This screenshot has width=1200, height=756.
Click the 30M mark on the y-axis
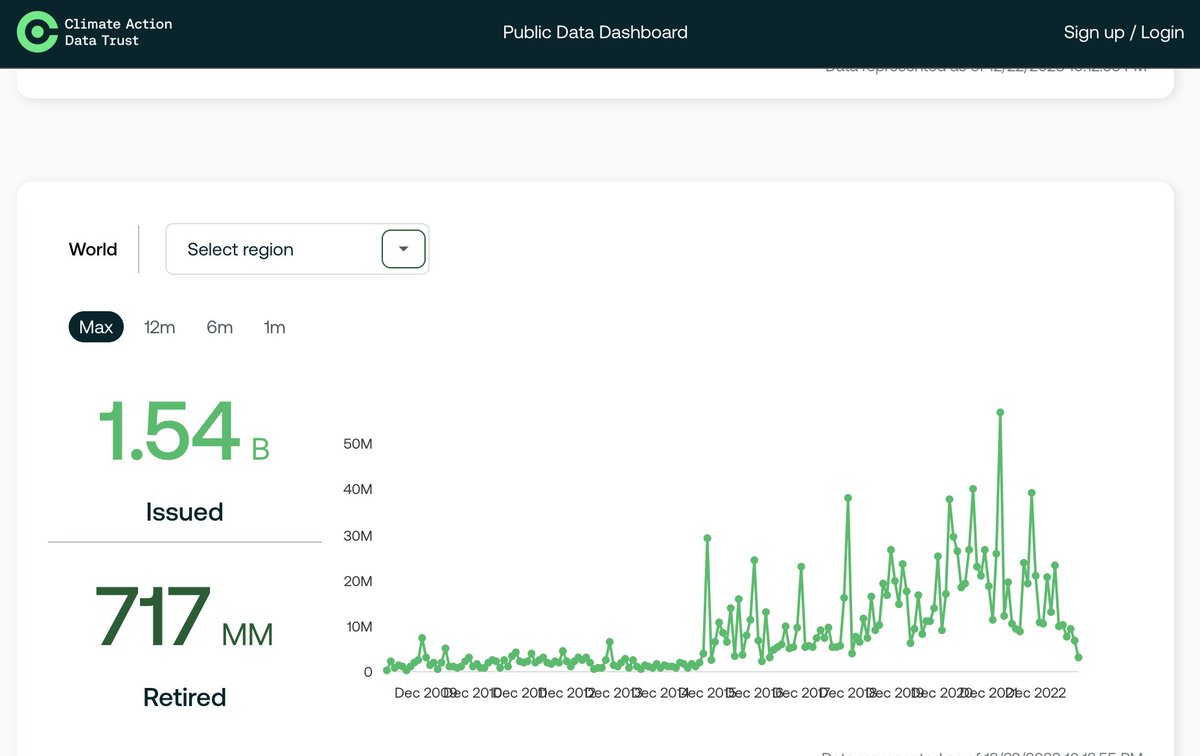point(358,535)
